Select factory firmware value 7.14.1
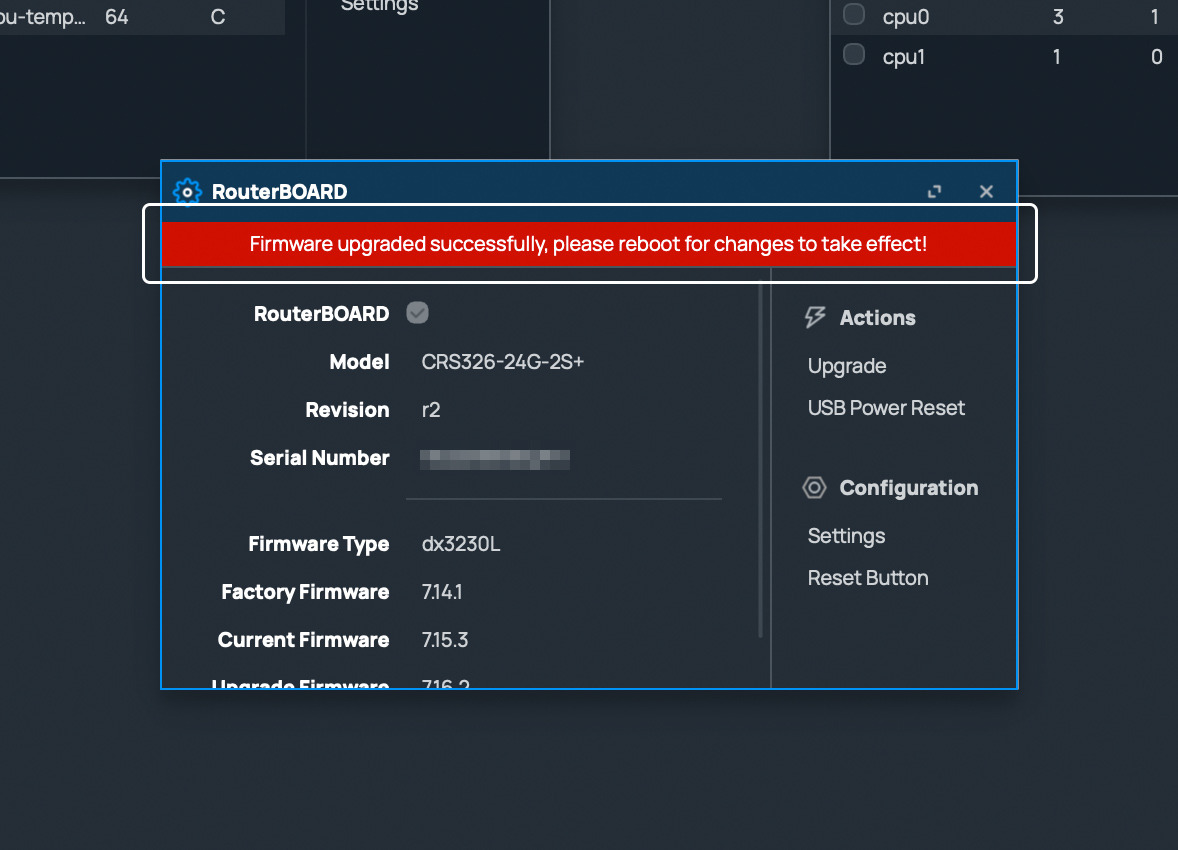Viewport: 1178px width, 850px height. click(442, 592)
